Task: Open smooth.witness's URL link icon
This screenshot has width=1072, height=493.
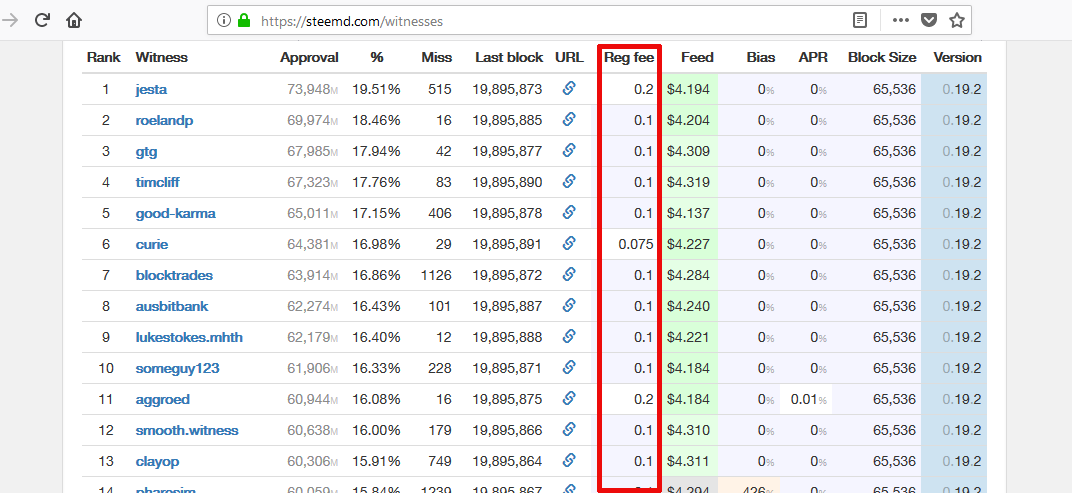Action: [x=569, y=429]
